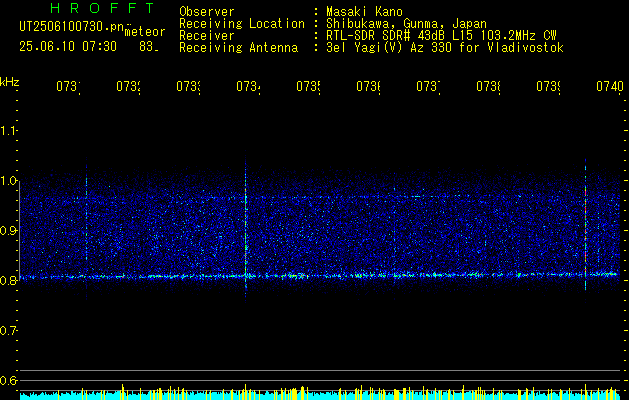Viewport: 629px width, 400px height.
Task: Click the date stamp 25.06.10 07:30
Action: coord(68,47)
